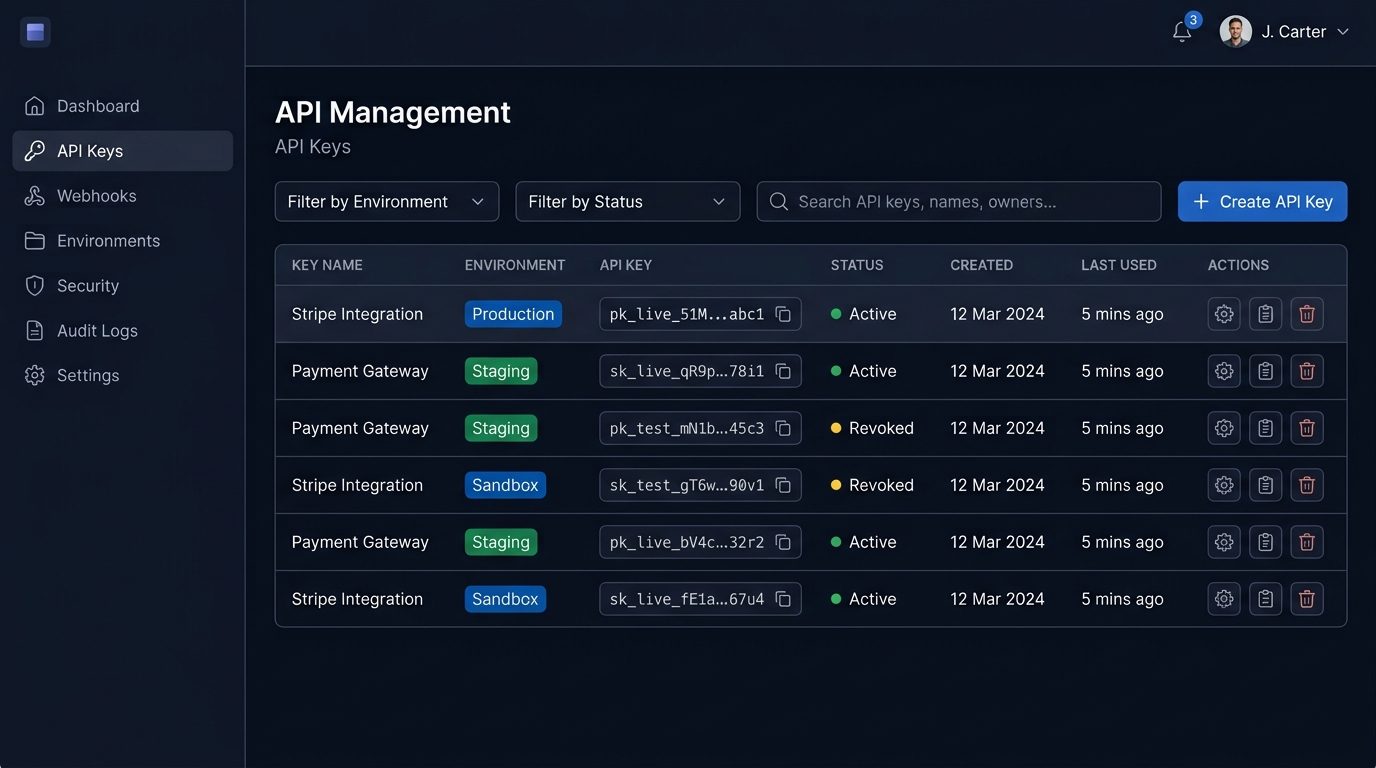Open the Filter by Status dropdown
This screenshot has height=768, width=1376.
(x=628, y=201)
